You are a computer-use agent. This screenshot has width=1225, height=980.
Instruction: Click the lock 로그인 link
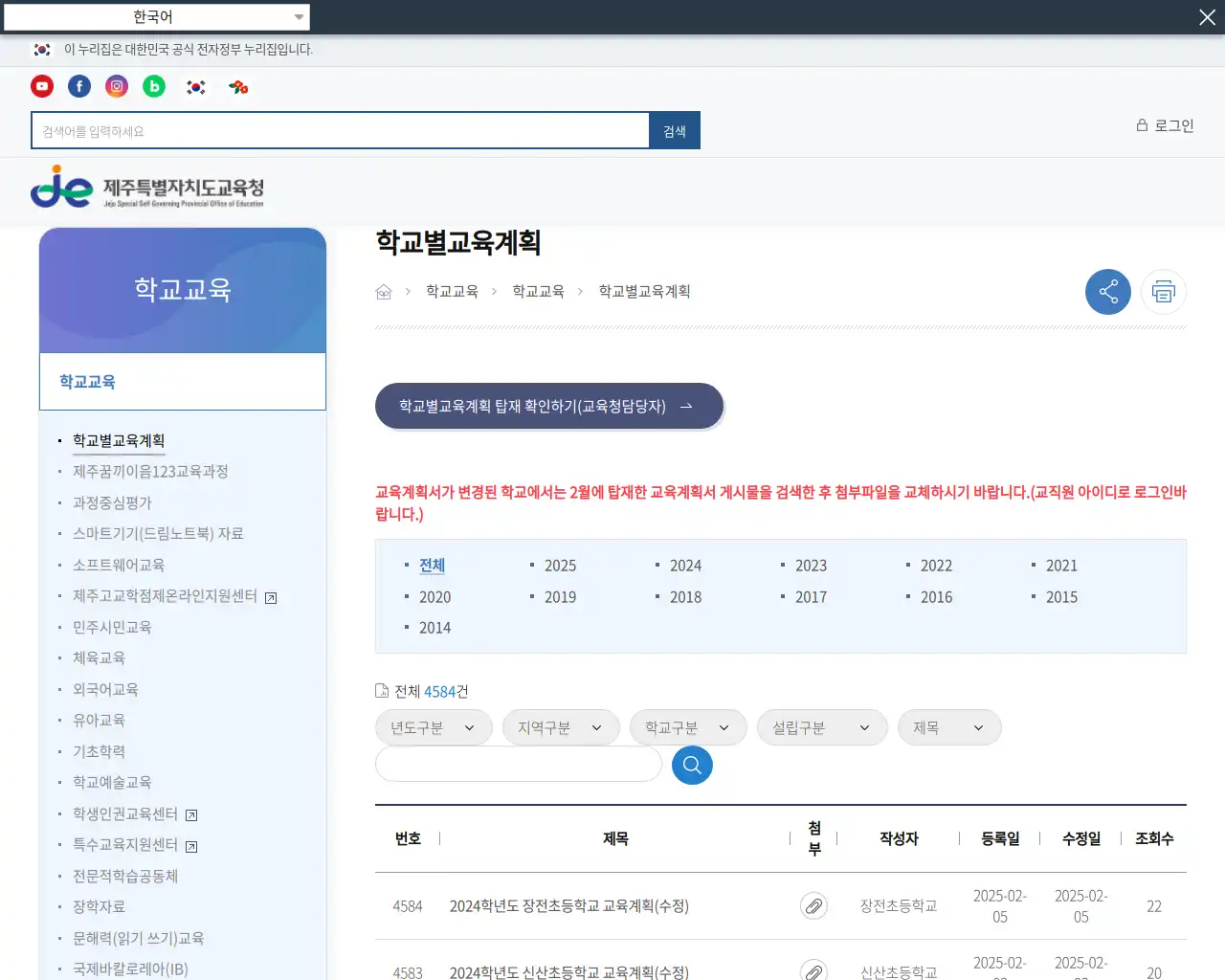[1165, 125]
